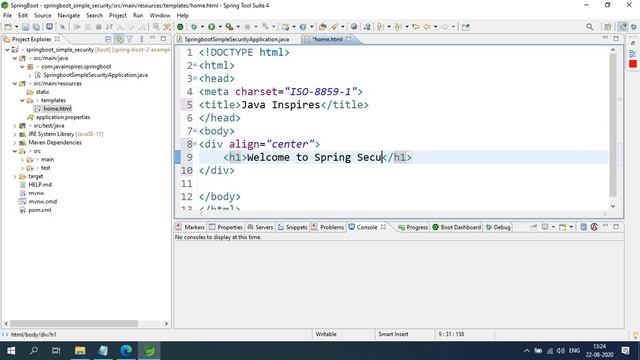The height and width of the screenshot is (360, 640).
Task: Expand the JRE System Library node
Action: pyautogui.click(x=15, y=134)
